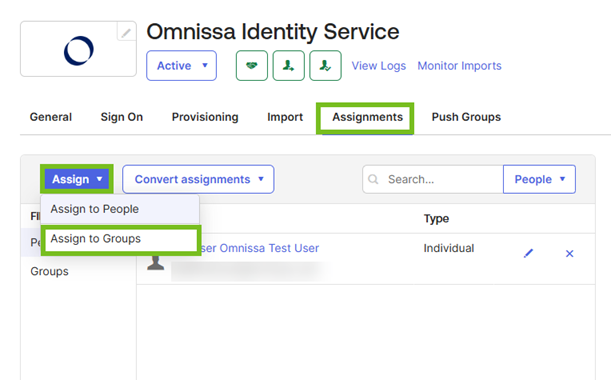This screenshot has width=611, height=380.
Task: Edit the Omnissa Test User assignment
Action: 528,254
